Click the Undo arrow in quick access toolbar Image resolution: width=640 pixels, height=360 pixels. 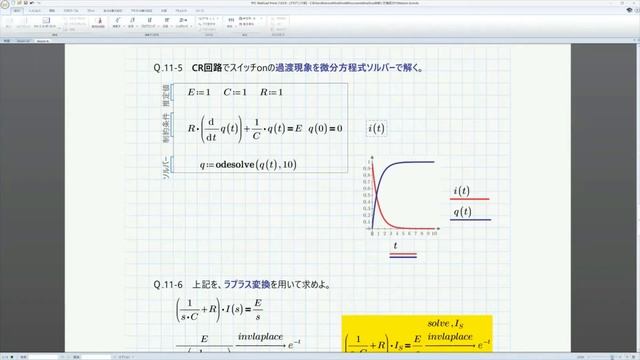[31, 3]
